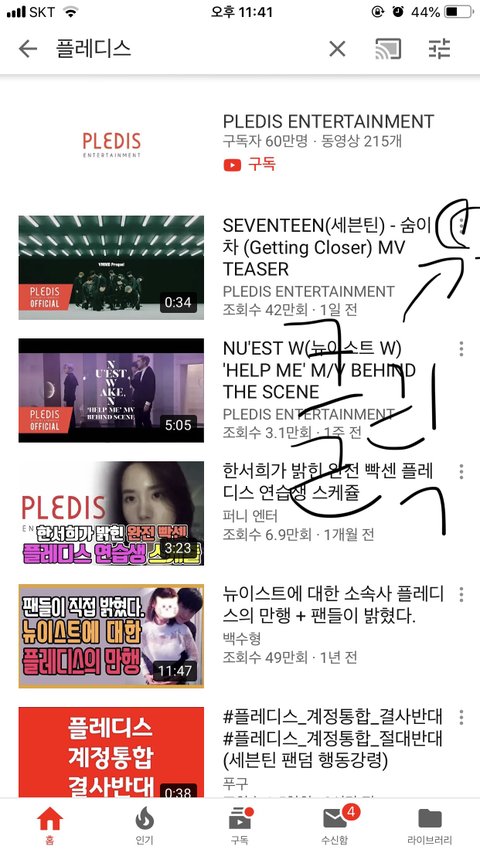Open PLEDIS ENTERTAINMENT channel logo
The width and height of the screenshot is (480, 853).
(112, 144)
